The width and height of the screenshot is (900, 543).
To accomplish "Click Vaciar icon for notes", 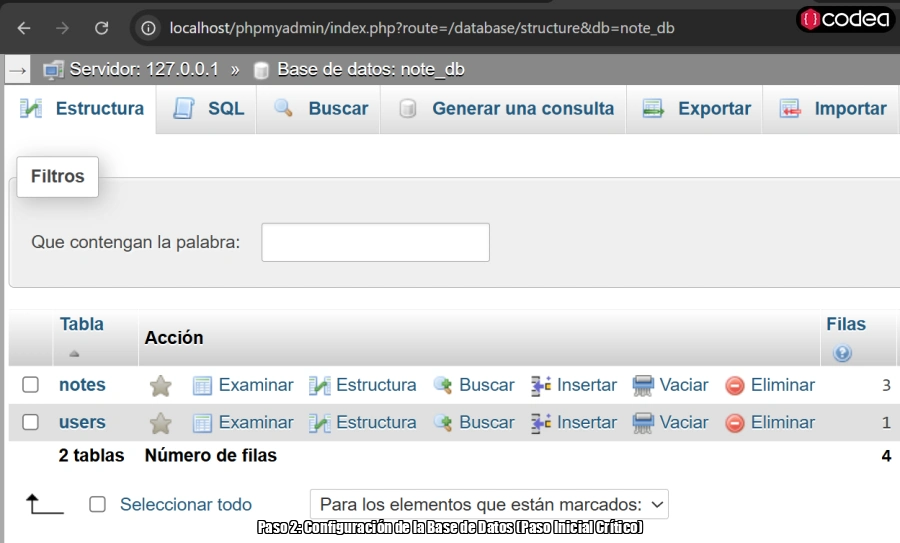I will pos(643,386).
